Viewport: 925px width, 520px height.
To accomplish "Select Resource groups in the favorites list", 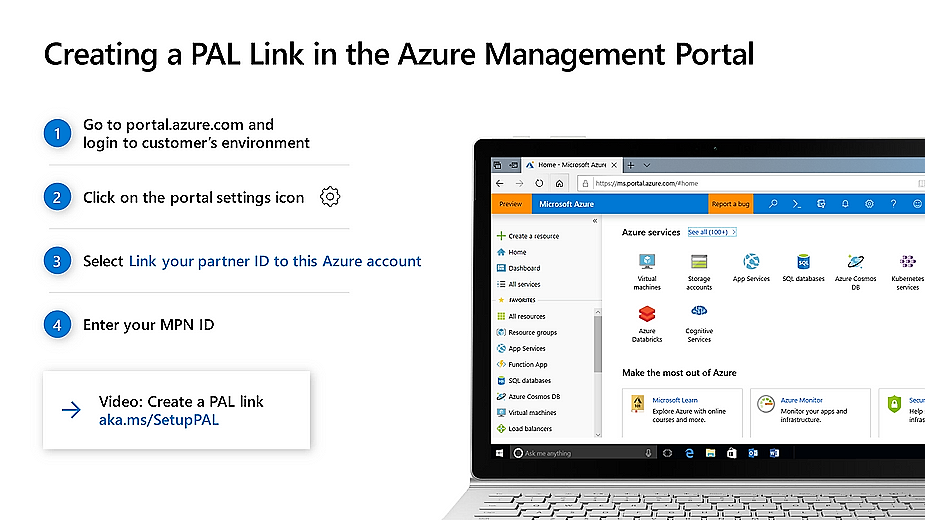I will 527,332.
